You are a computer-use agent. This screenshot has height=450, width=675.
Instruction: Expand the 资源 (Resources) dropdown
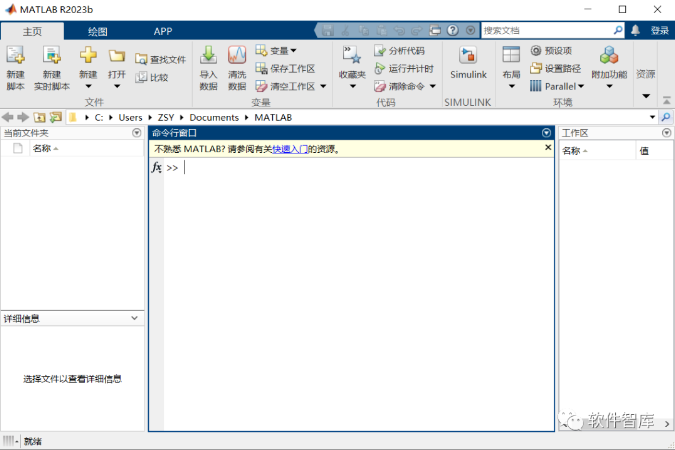[646, 96]
